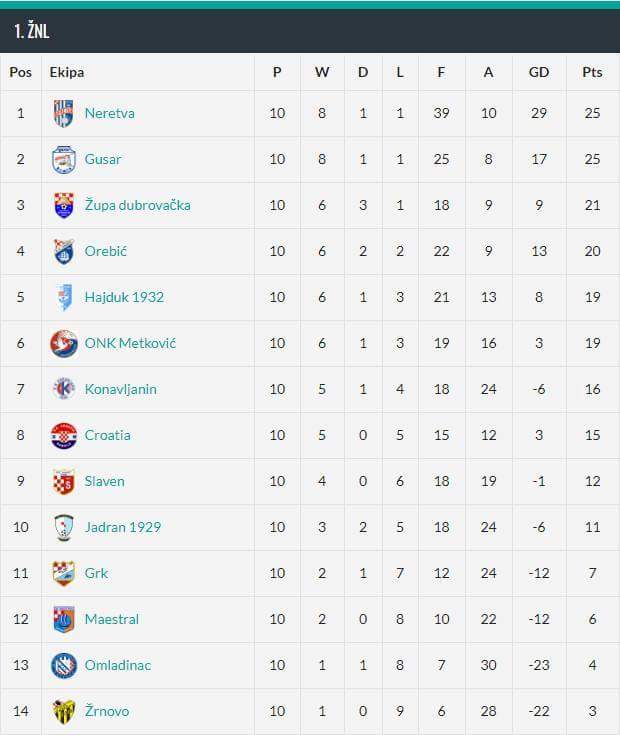Screen dimensions: 620x735
Task: Click the W wins column header
Action: pos(322,72)
